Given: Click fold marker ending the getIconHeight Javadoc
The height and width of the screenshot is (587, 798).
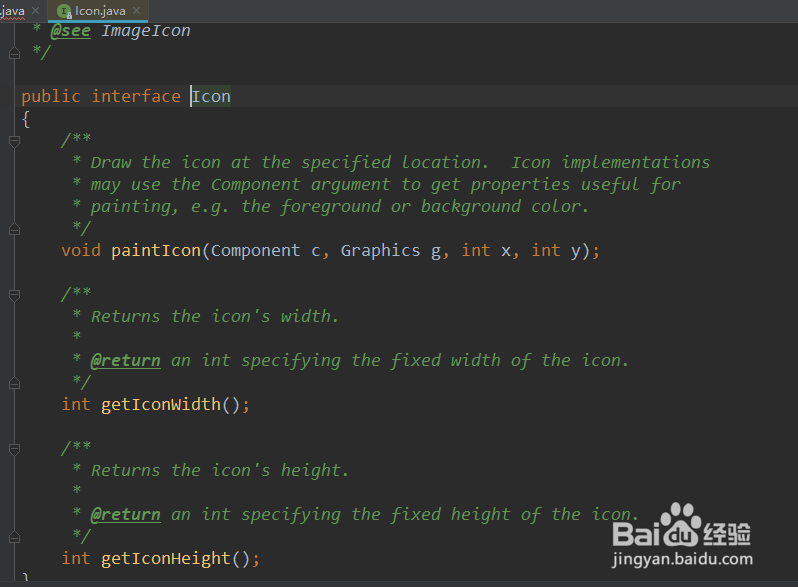Looking at the screenshot, I should [14, 536].
